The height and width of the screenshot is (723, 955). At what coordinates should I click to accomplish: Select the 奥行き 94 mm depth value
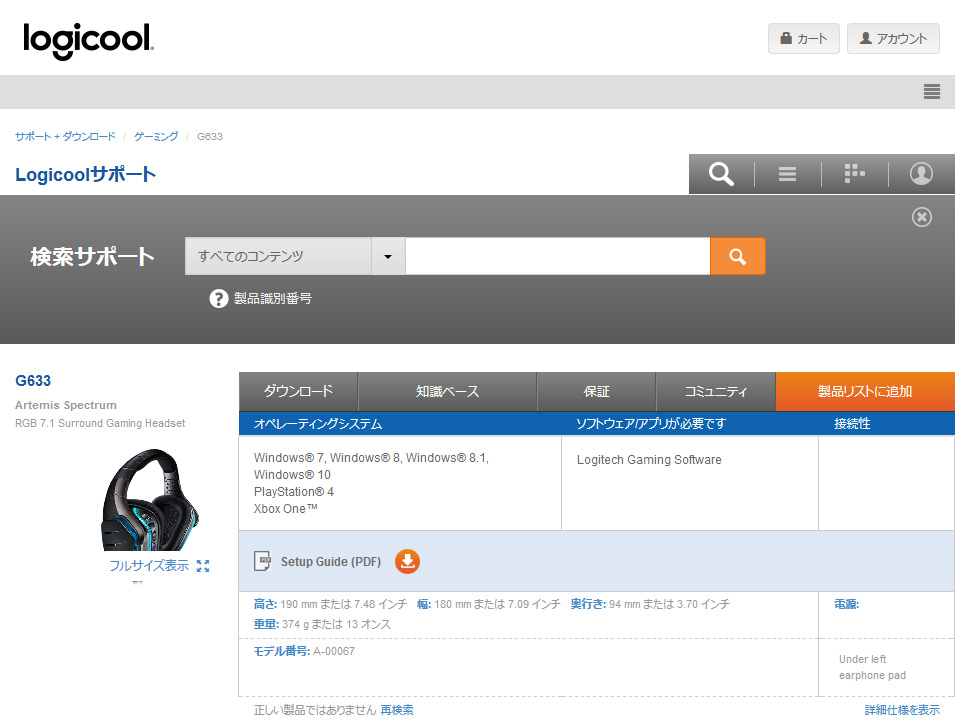pos(669,604)
